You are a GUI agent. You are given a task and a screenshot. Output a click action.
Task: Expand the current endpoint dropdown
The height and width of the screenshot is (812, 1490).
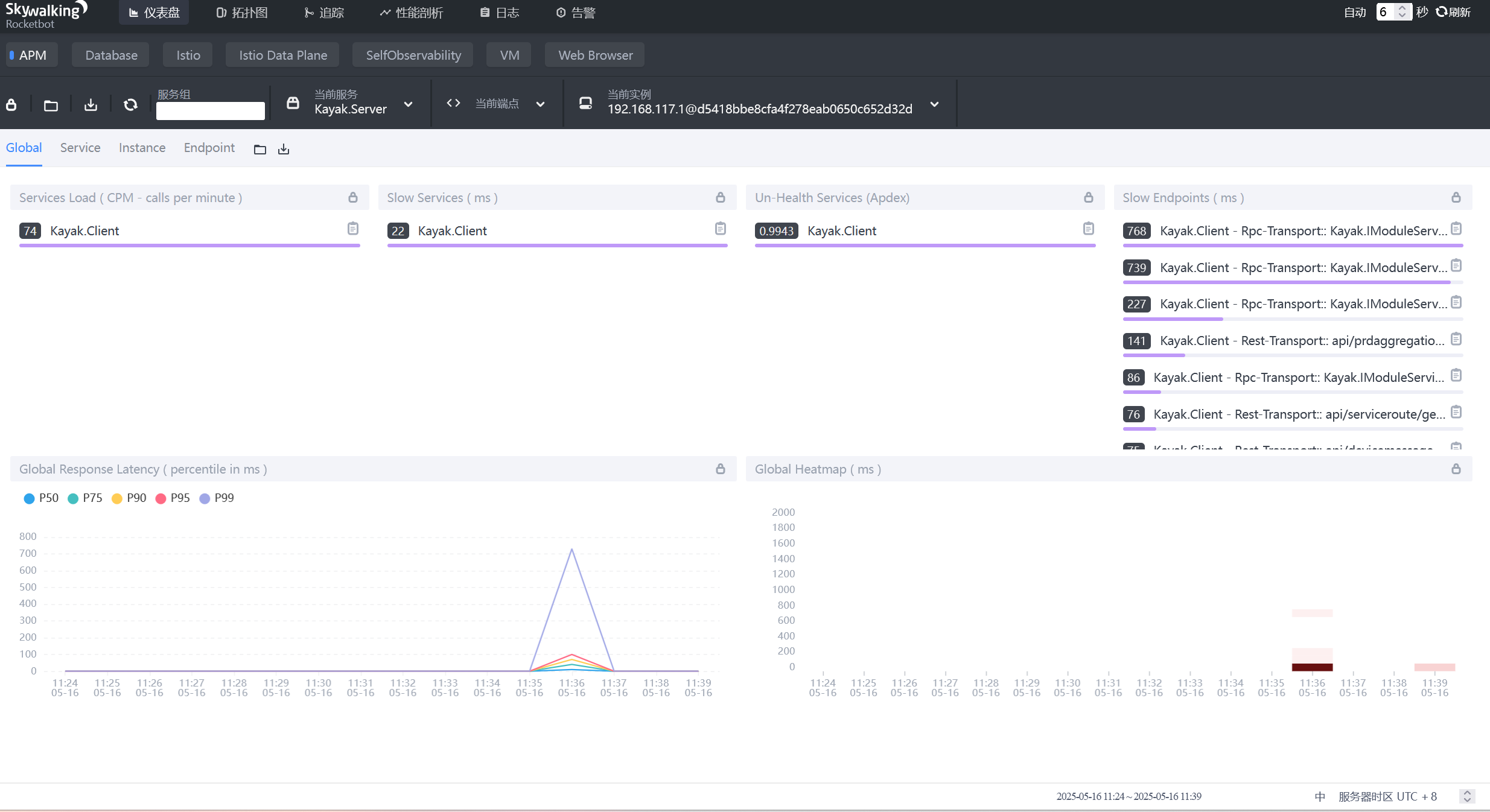pyautogui.click(x=540, y=104)
